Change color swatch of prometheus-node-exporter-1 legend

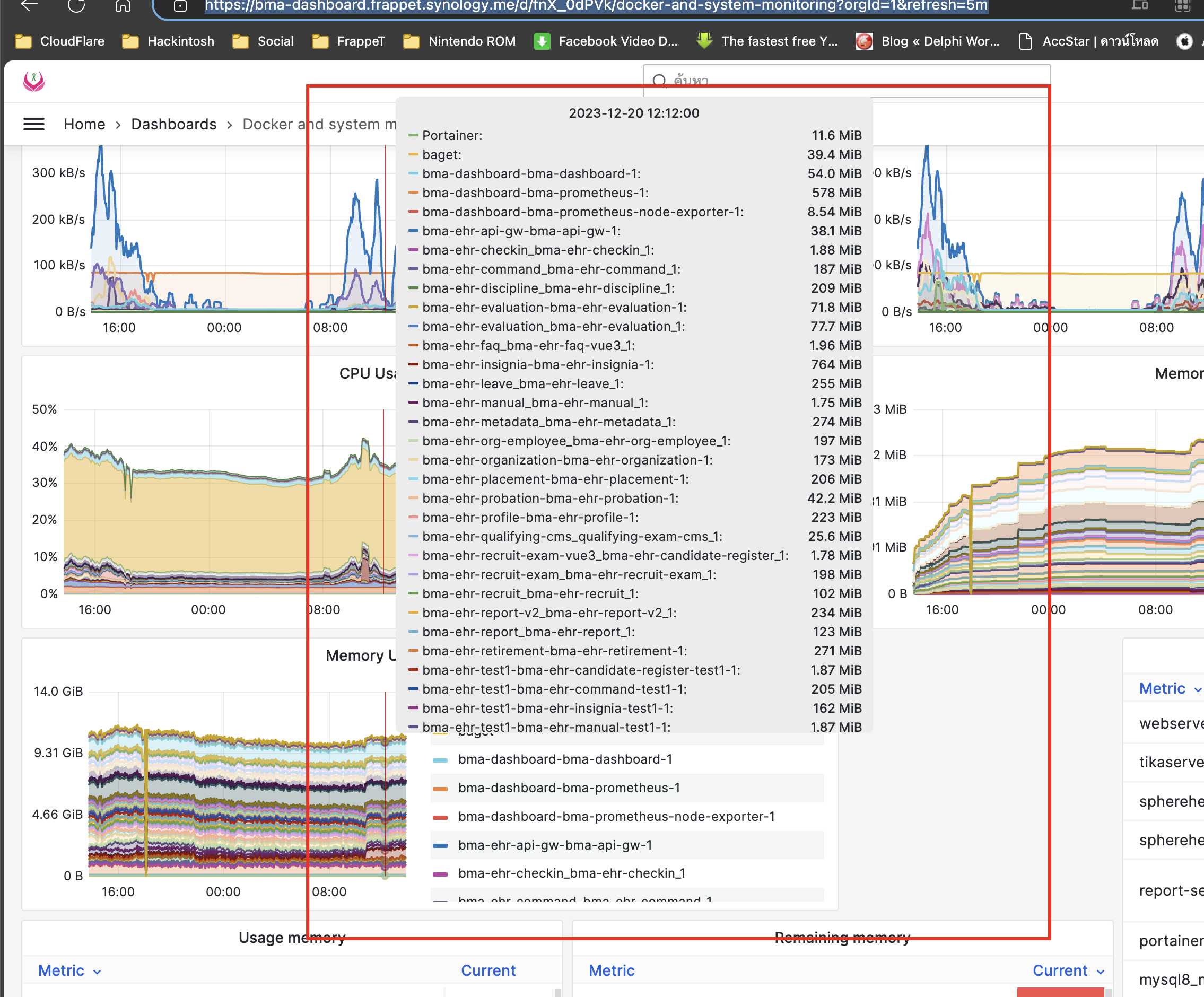(x=440, y=818)
